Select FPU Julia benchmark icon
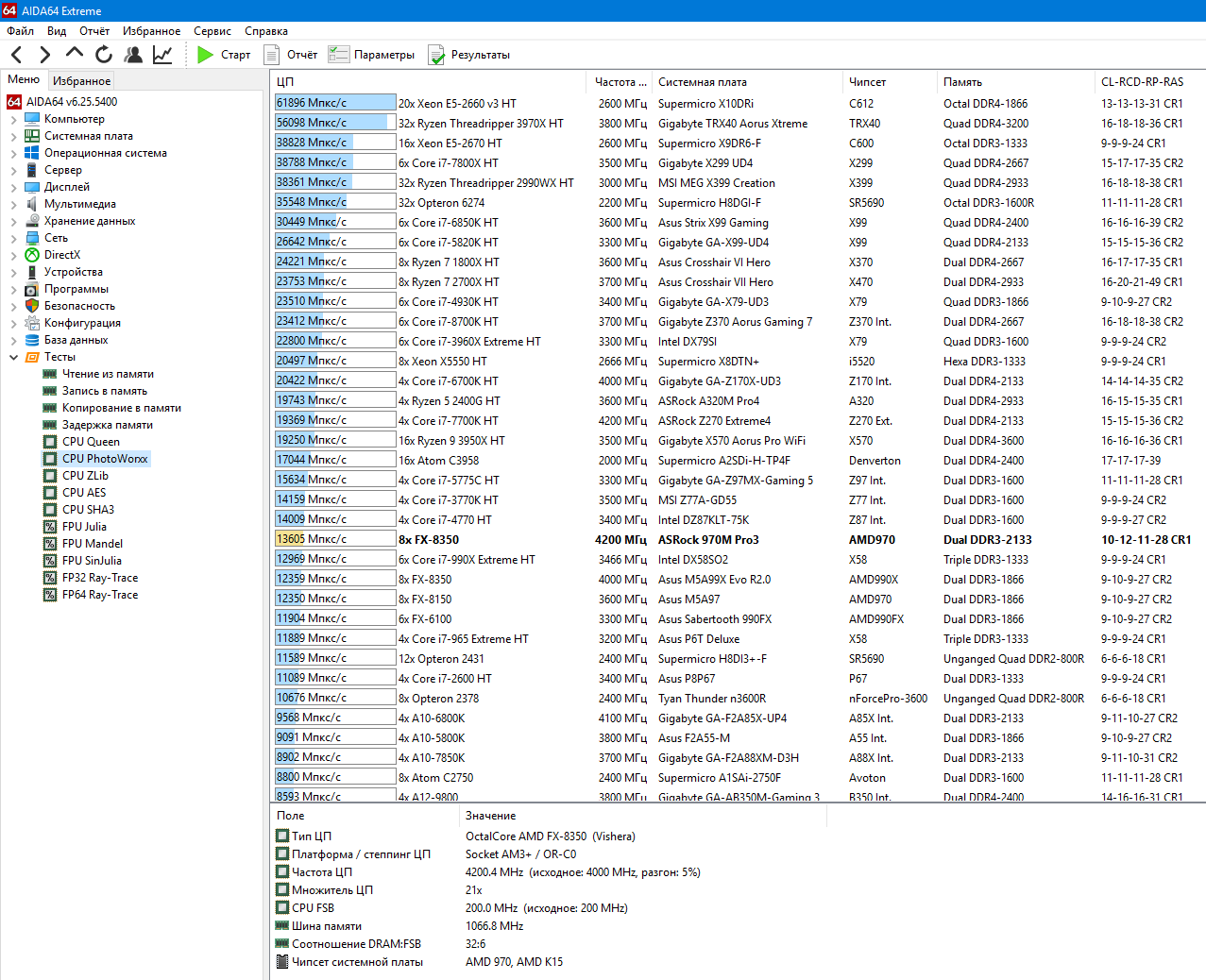 point(50,527)
